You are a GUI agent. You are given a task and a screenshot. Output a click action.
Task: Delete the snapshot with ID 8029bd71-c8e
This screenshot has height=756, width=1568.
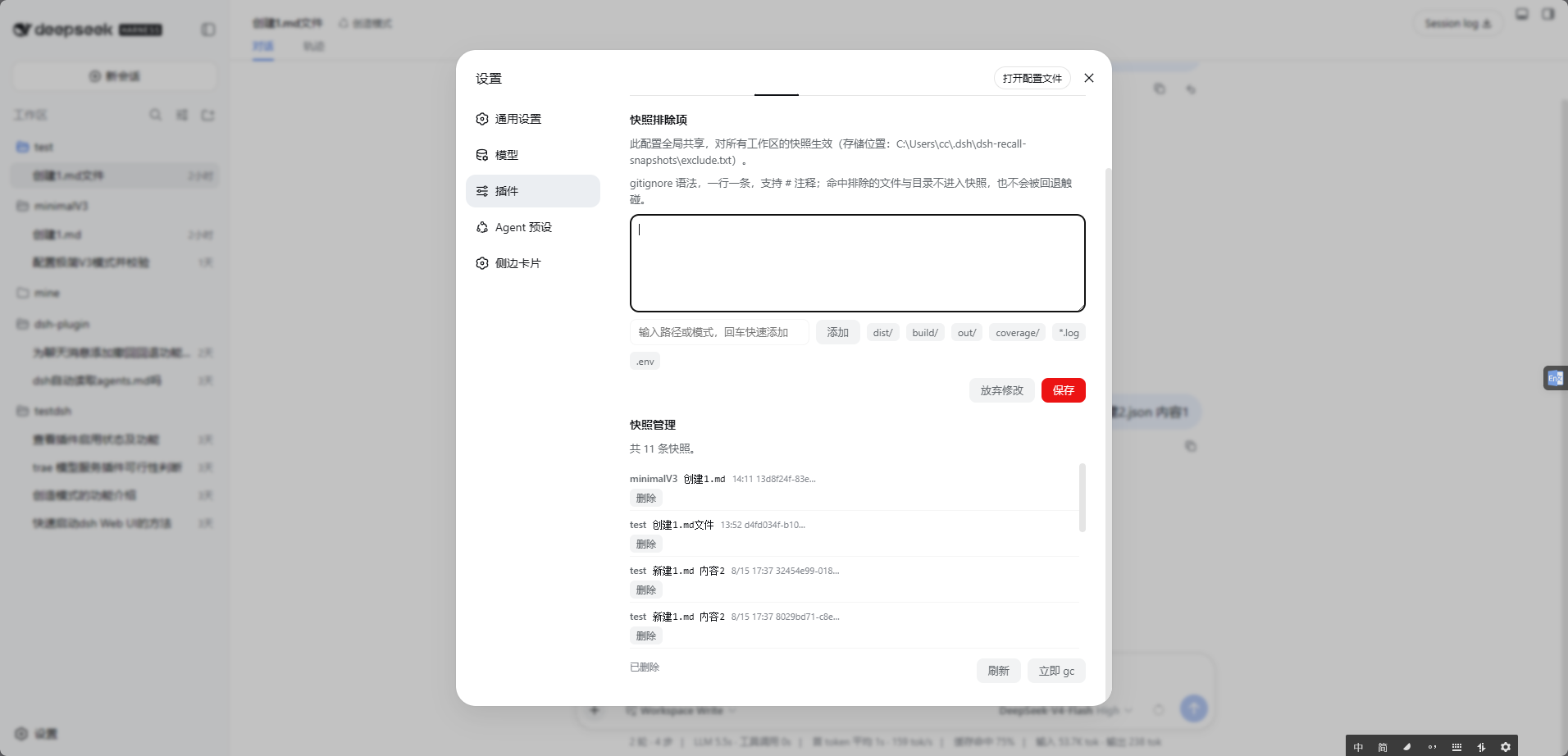(645, 635)
